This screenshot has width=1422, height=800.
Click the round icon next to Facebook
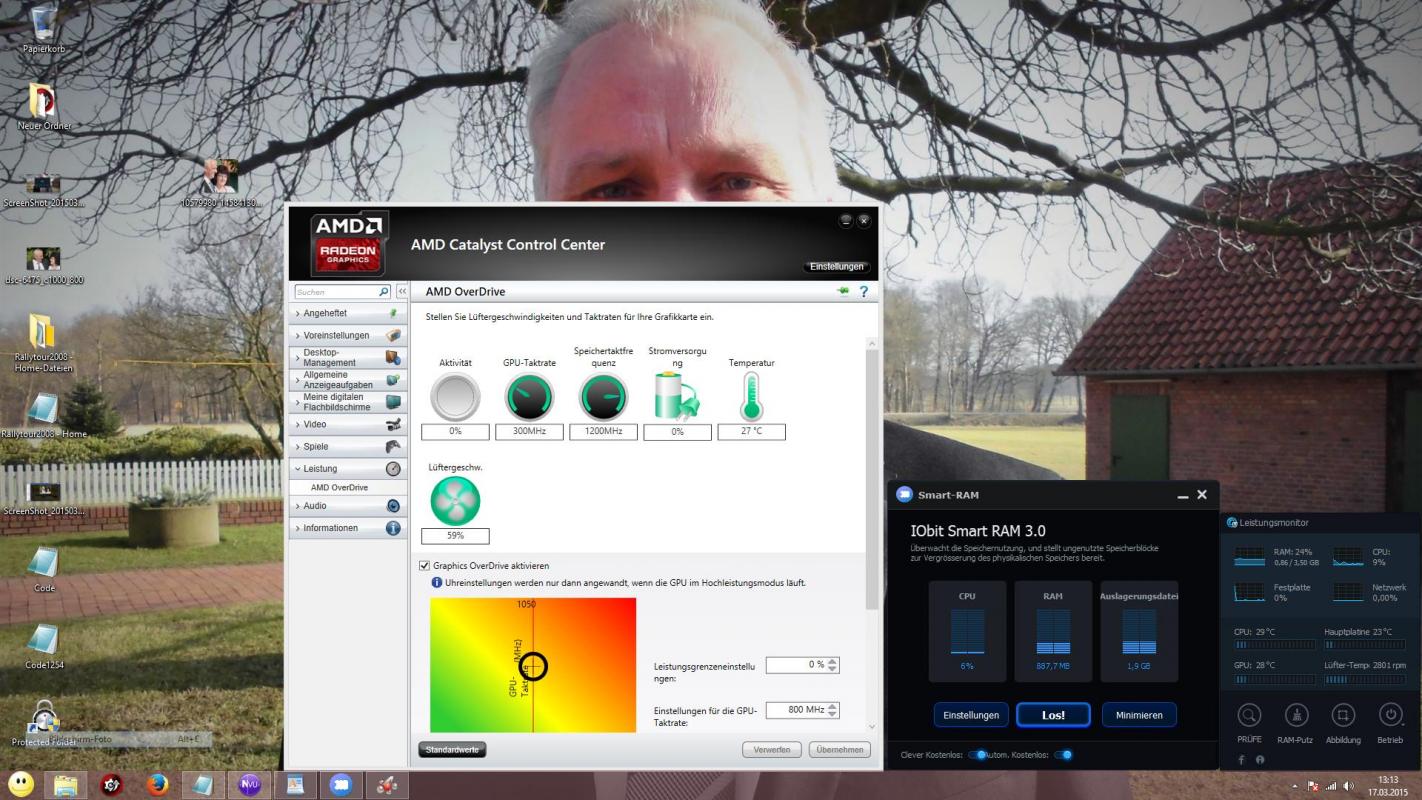[x=1260, y=760]
